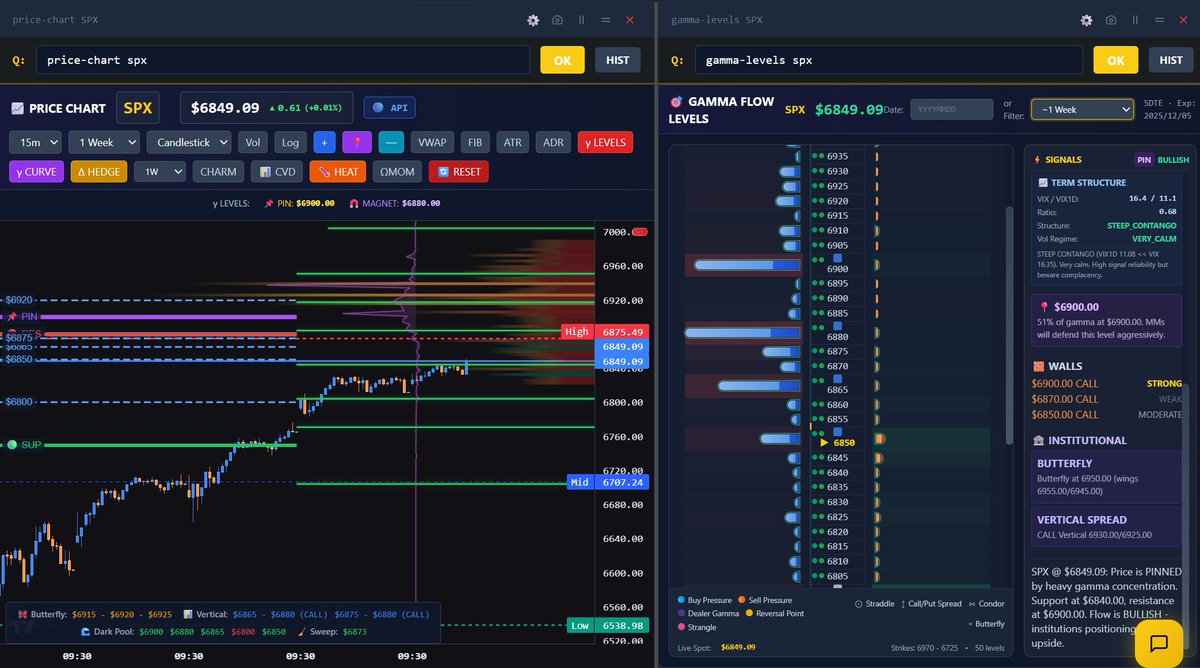Click the SPX ticker badge in price chart
Viewport: 1200px width, 668px height.
click(x=139, y=108)
